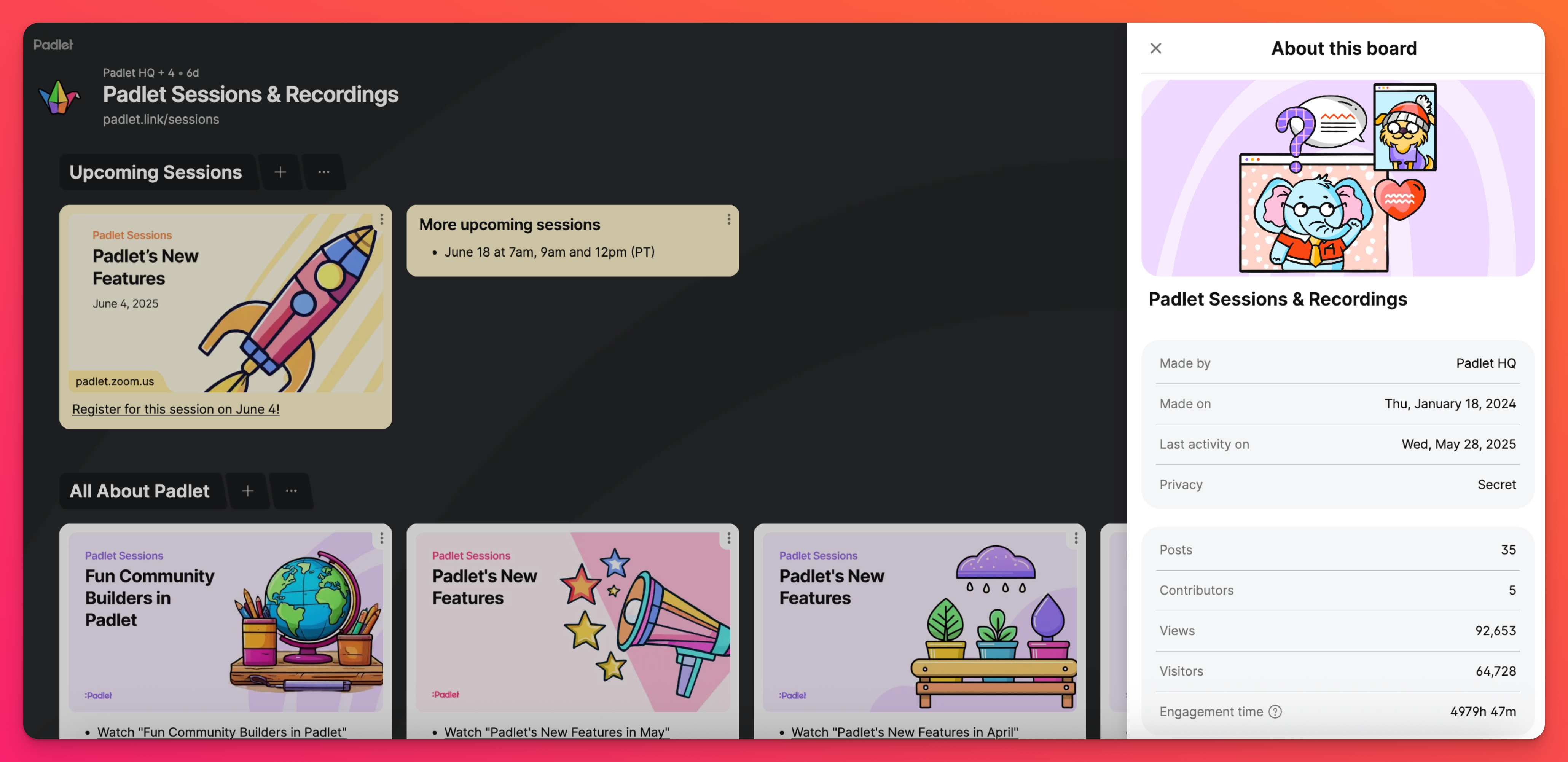Viewport: 1568px width, 762px height.
Task: Open options for April New Features post
Action: click(x=1076, y=538)
